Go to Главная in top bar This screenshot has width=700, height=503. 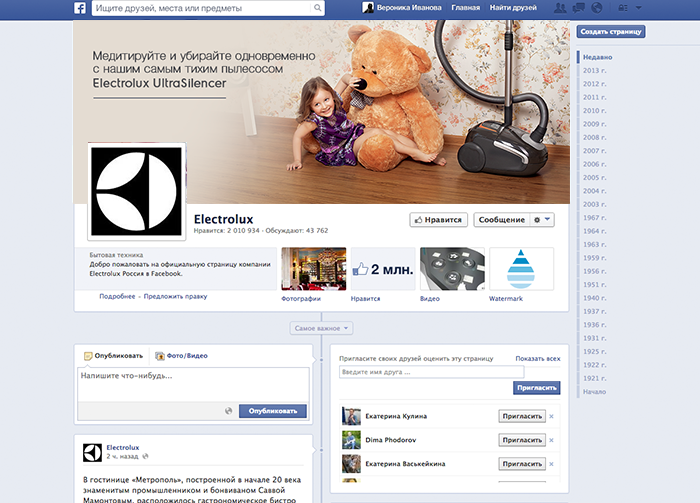point(466,8)
